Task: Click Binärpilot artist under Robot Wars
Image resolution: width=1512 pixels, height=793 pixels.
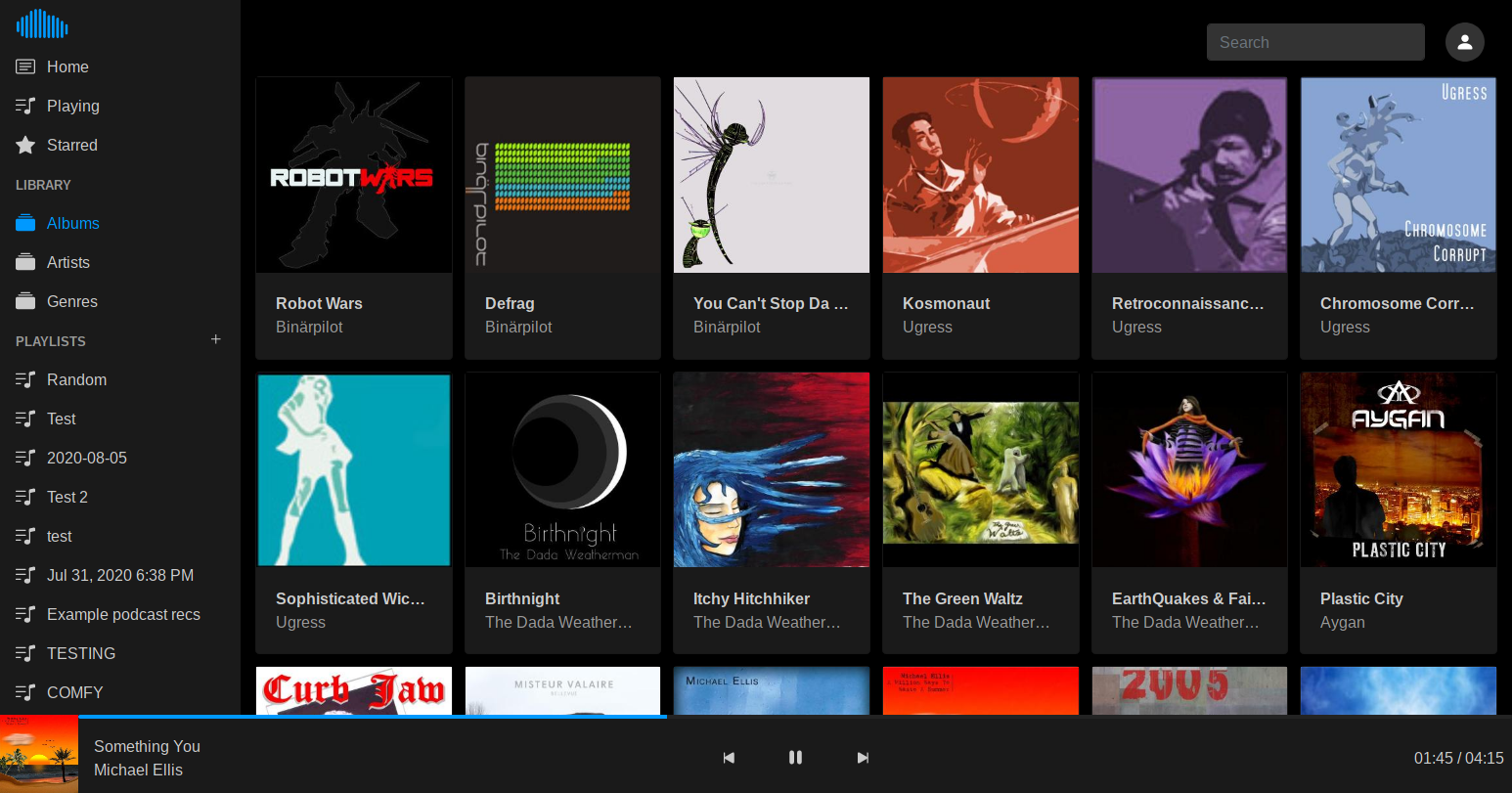Action: click(x=309, y=327)
